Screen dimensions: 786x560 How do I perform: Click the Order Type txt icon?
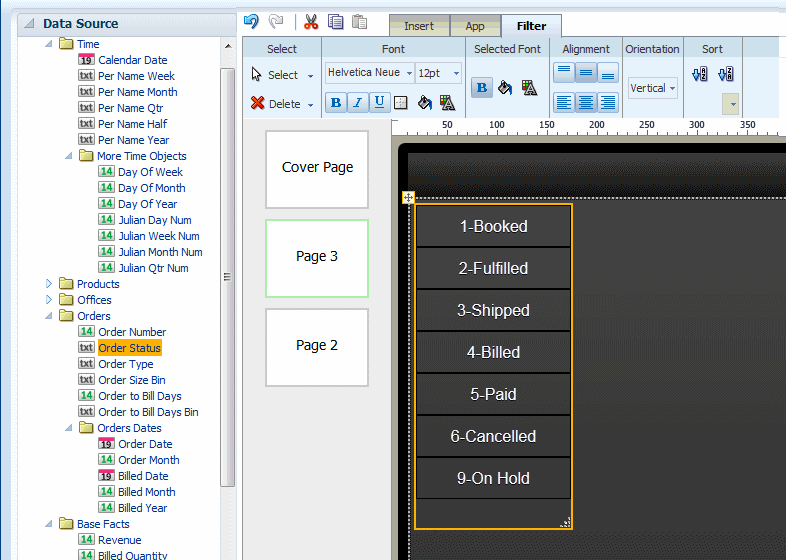(x=86, y=363)
